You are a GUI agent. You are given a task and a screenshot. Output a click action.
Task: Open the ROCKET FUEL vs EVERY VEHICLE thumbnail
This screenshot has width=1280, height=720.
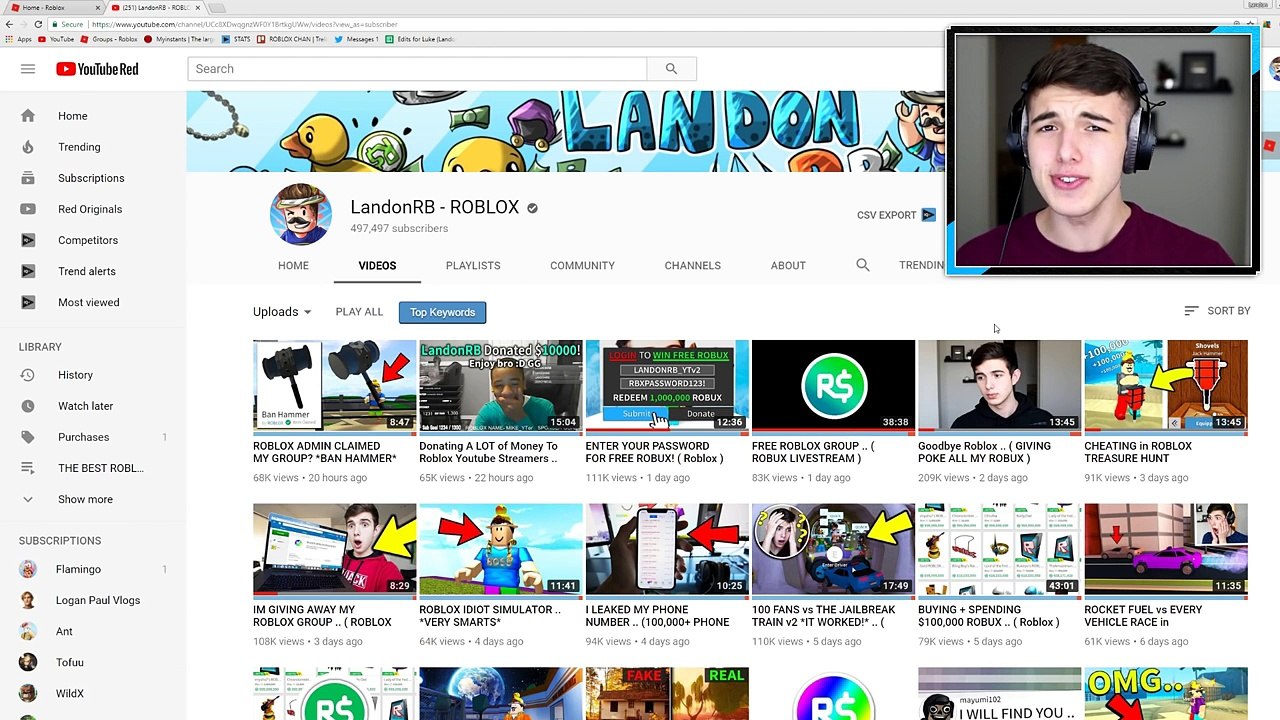click(x=1166, y=549)
